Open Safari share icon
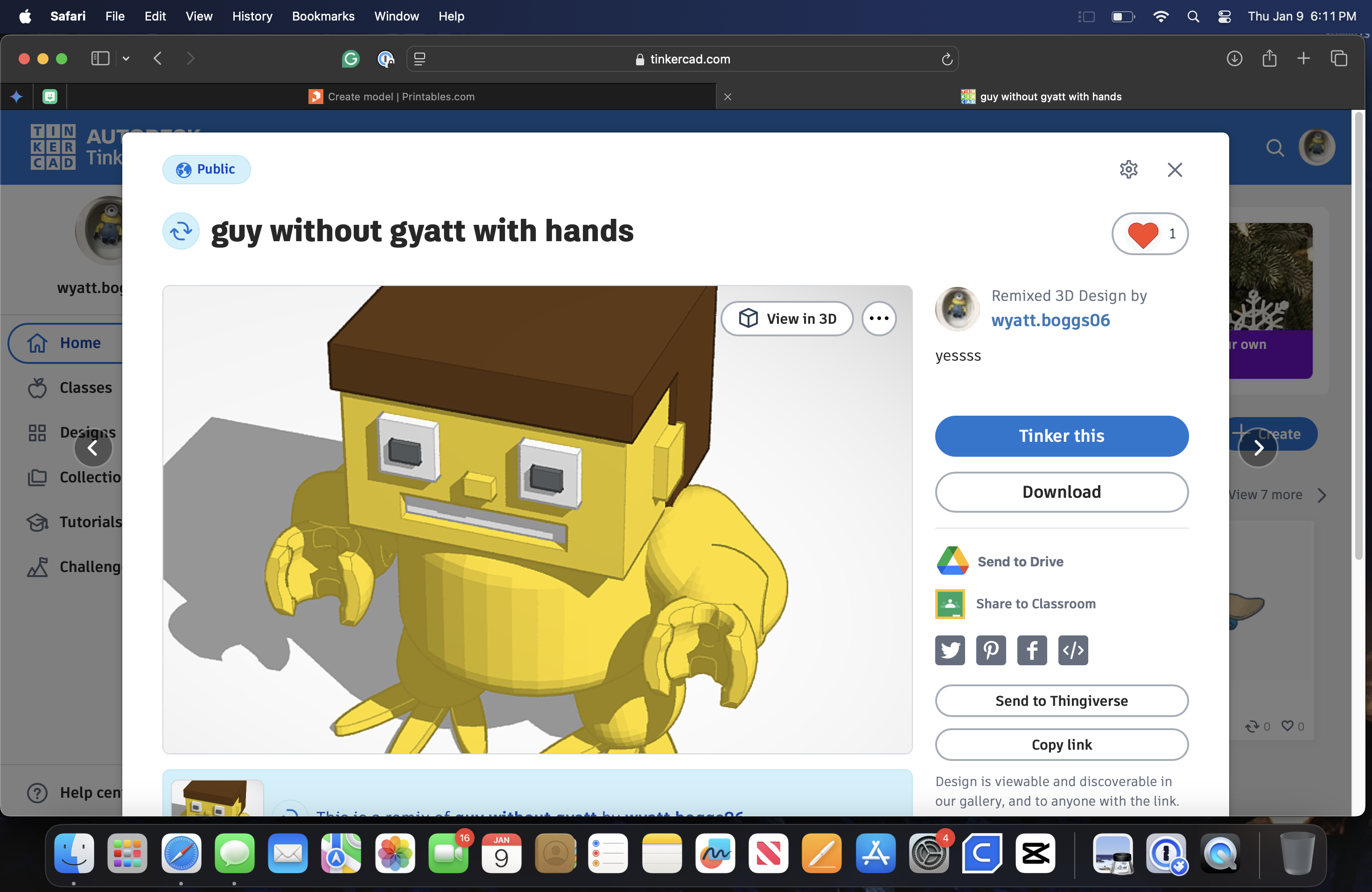The height and width of the screenshot is (892, 1372). tap(1269, 58)
